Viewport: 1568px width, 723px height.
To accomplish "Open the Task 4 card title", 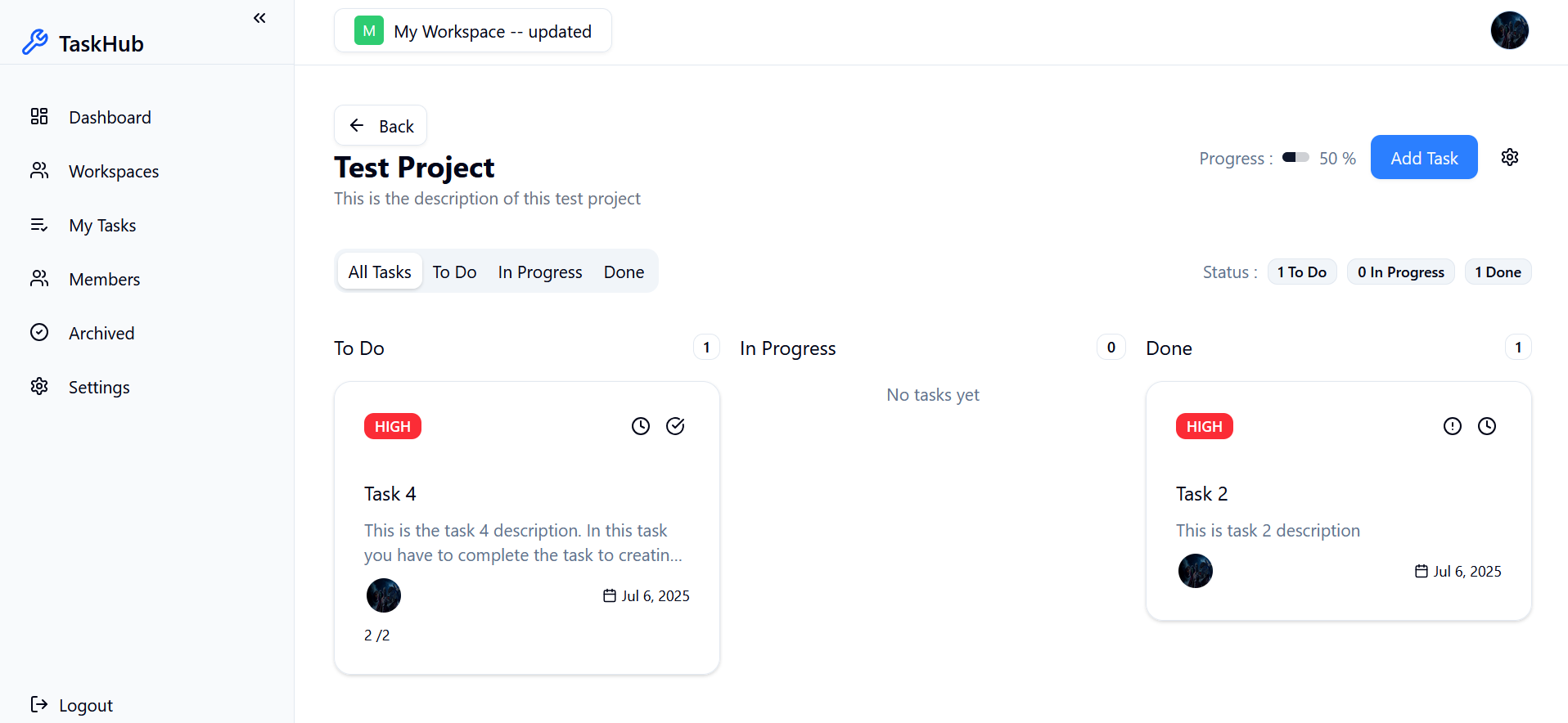I will pos(390,494).
